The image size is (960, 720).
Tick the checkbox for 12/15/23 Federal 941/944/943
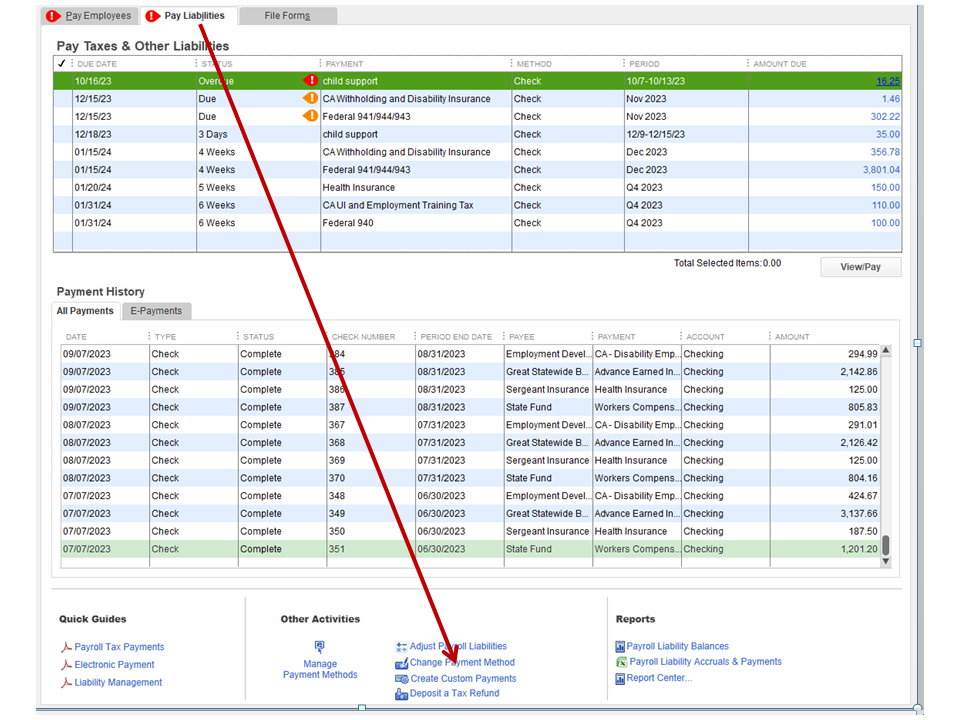click(x=63, y=117)
